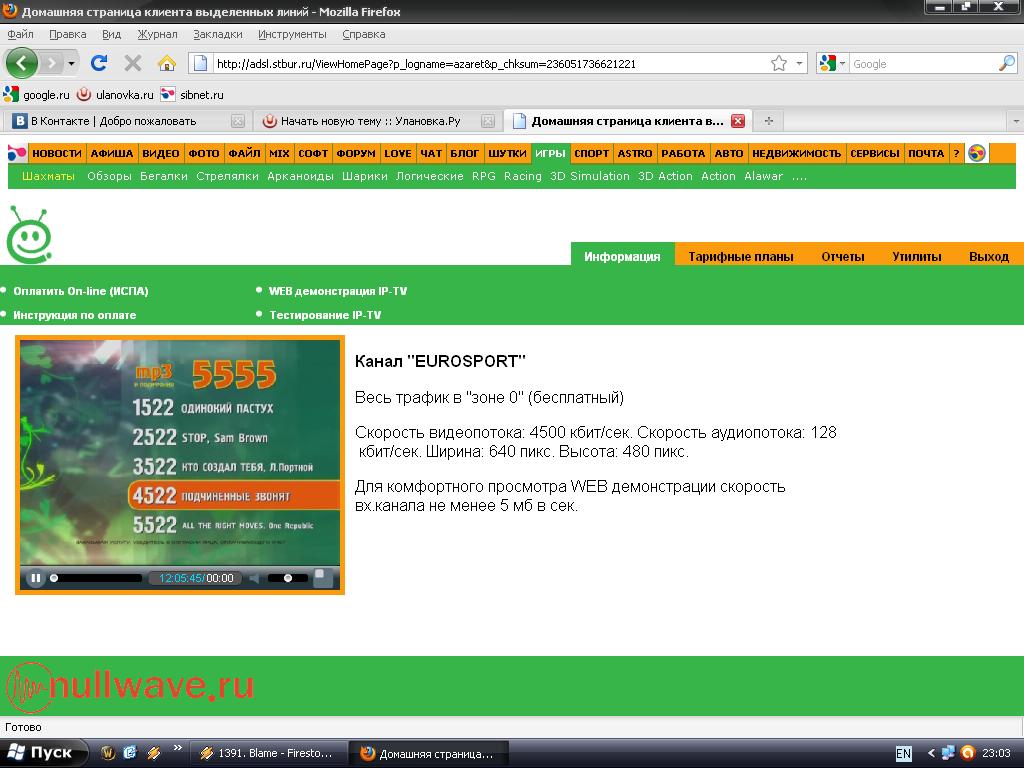Screen dimensions: 1024x768
Task: Adjust the player volume slider
Action: pos(288,578)
